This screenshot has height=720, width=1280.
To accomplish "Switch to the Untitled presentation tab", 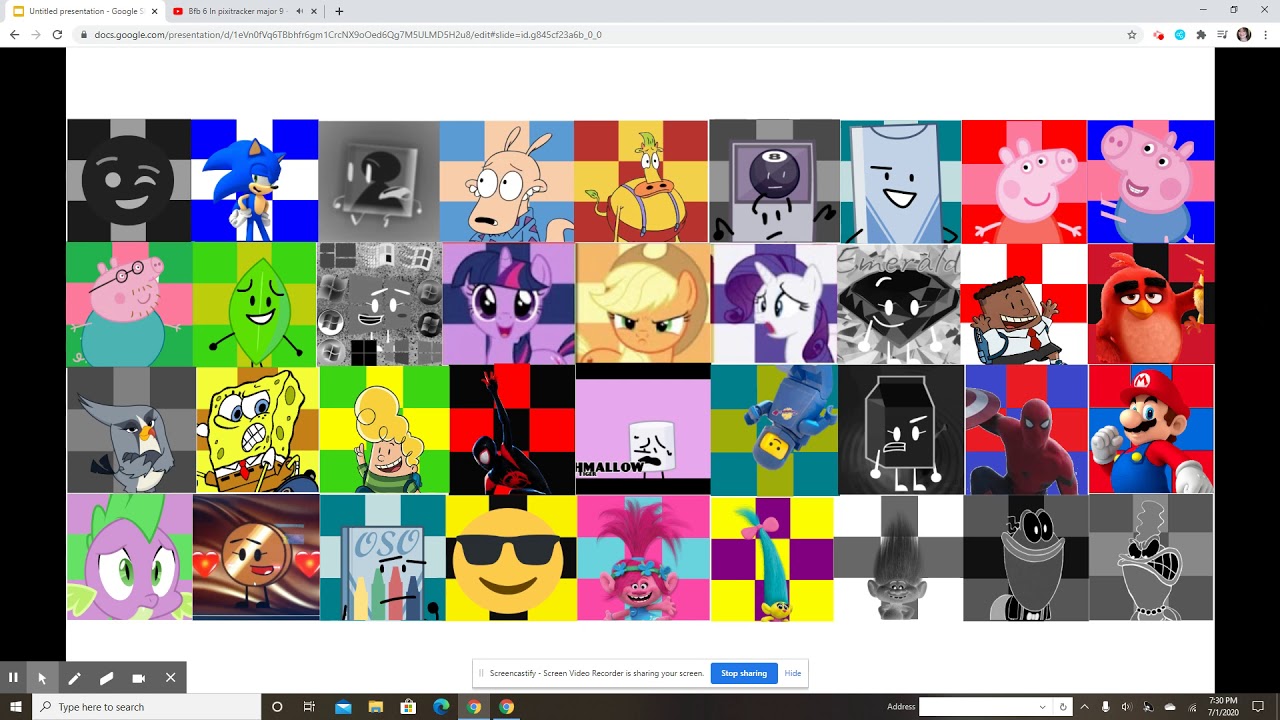I will (x=85, y=11).
